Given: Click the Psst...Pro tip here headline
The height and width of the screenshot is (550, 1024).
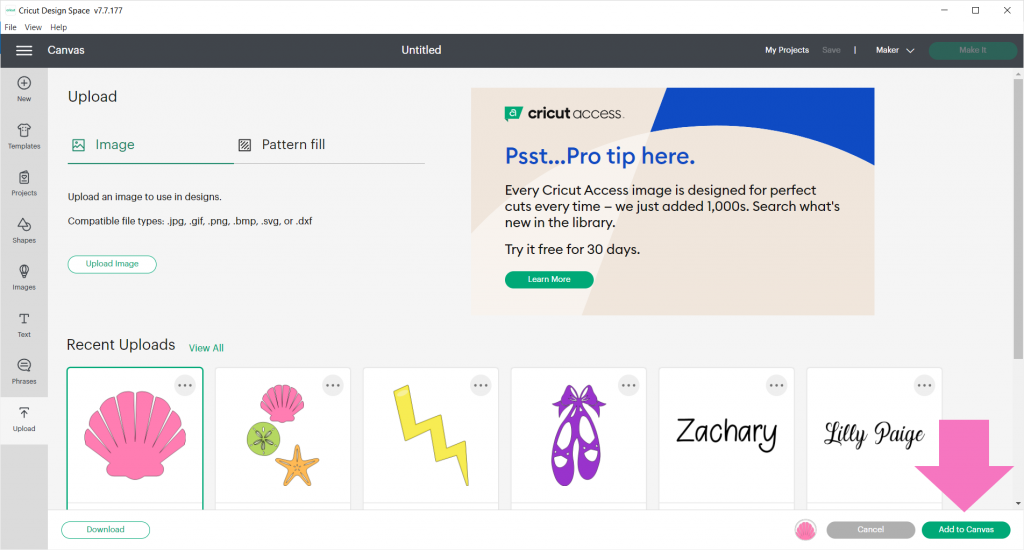Looking at the screenshot, I should [x=600, y=156].
